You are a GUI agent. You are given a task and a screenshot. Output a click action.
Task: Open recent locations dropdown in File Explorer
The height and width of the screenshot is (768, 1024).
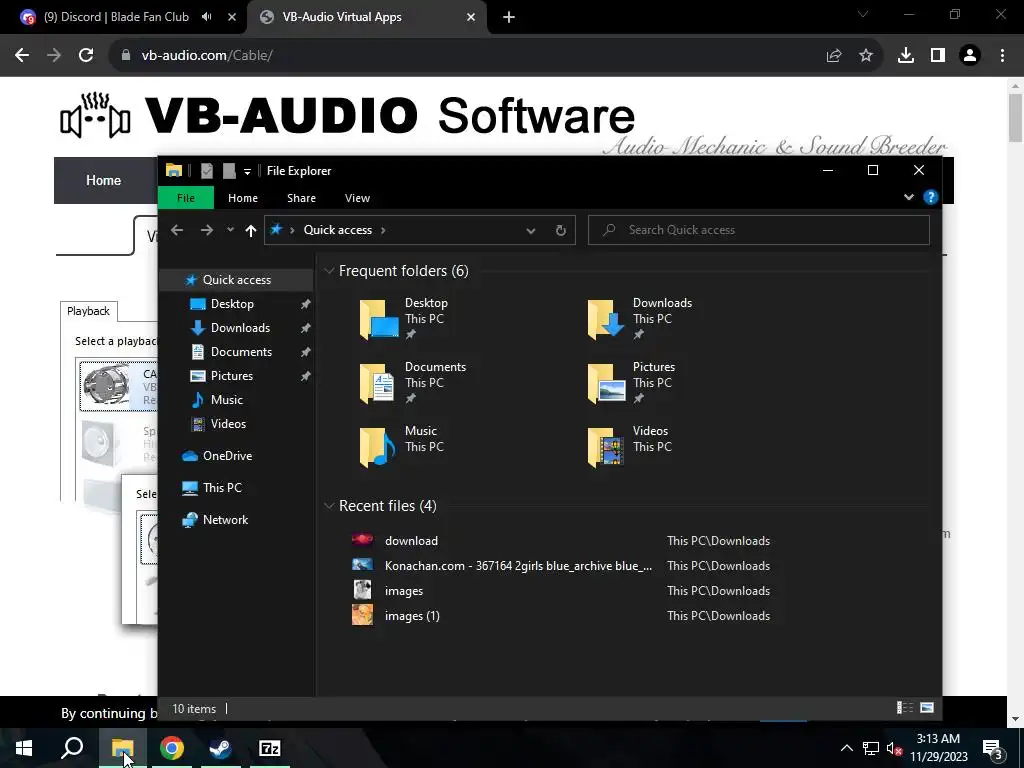click(x=230, y=230)
